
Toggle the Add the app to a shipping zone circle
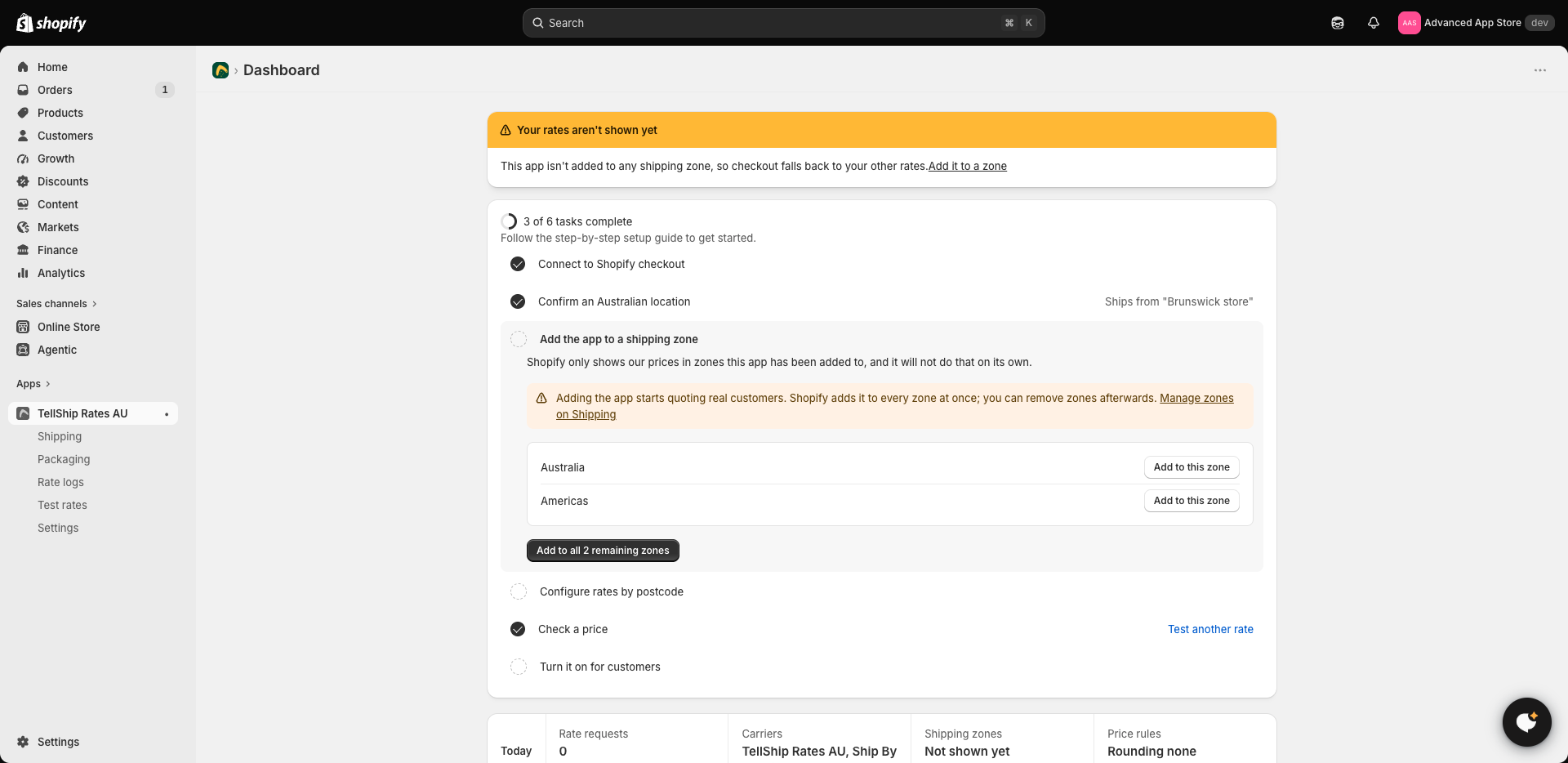[519, 339]
